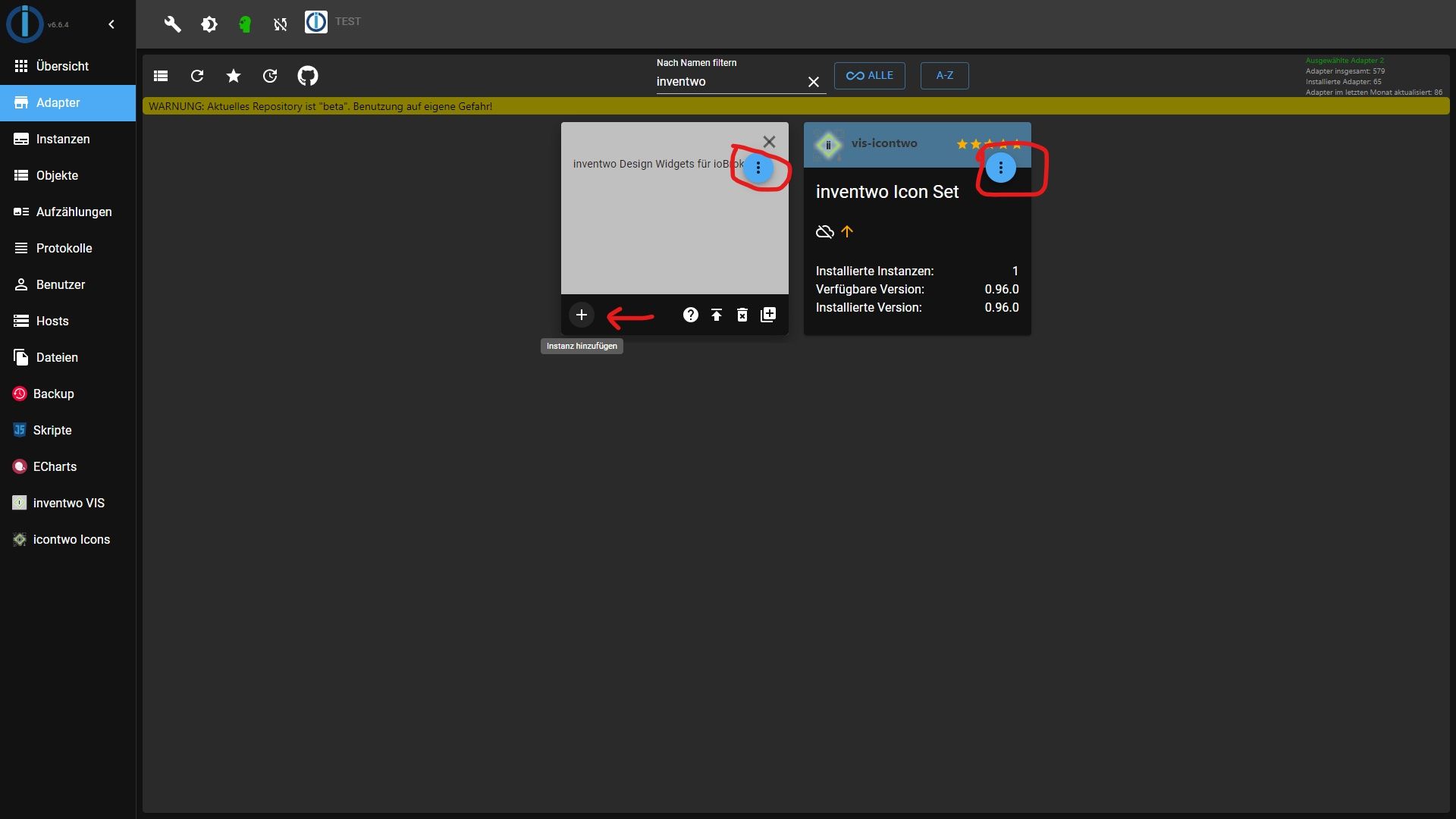Image resolution: width=1456 pixels, height=819 pixels.
Task: Click the sync-disabled icon in top bar
Action: point(281,24)
